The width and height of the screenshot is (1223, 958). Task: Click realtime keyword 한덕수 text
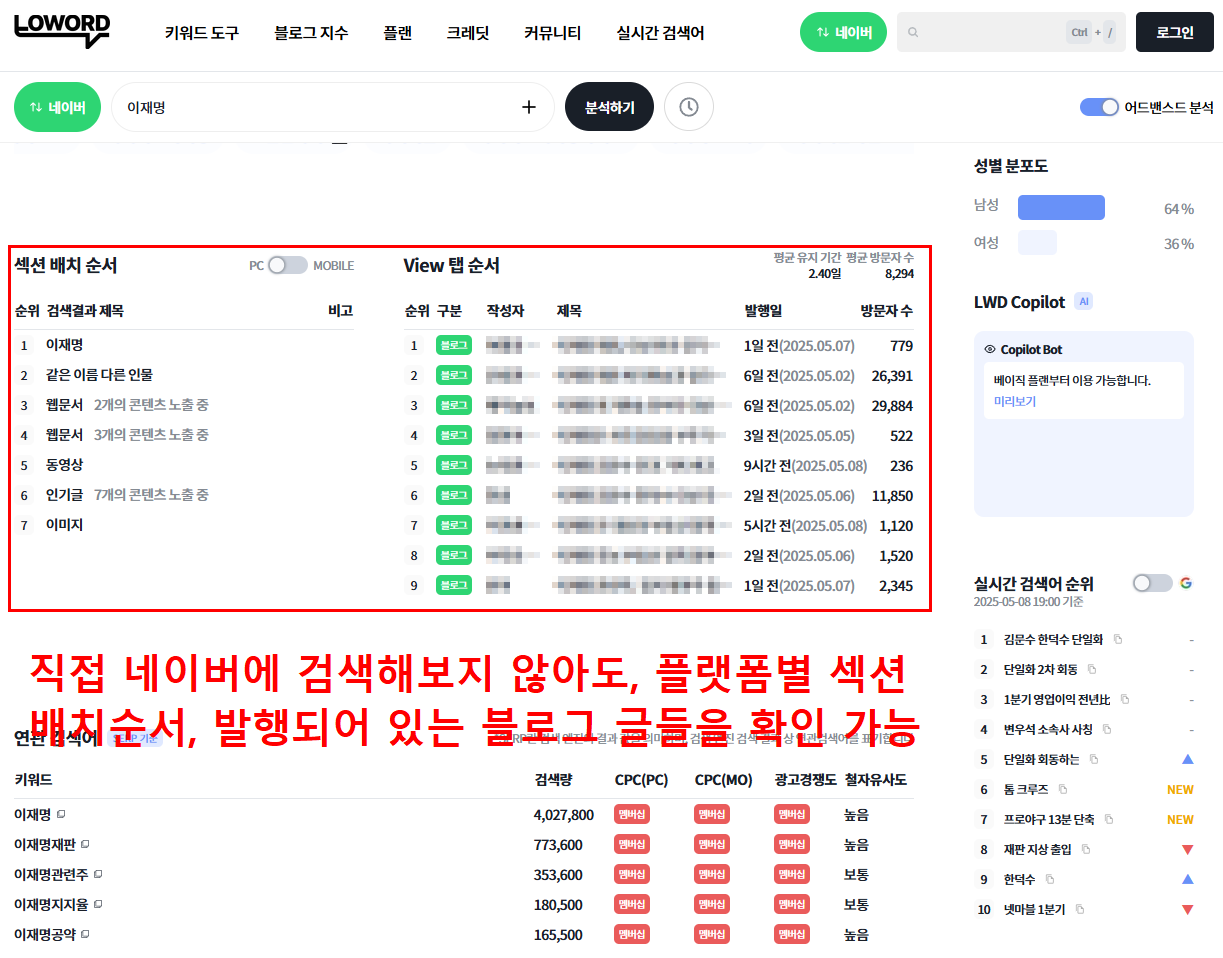tap(1019, 880)
